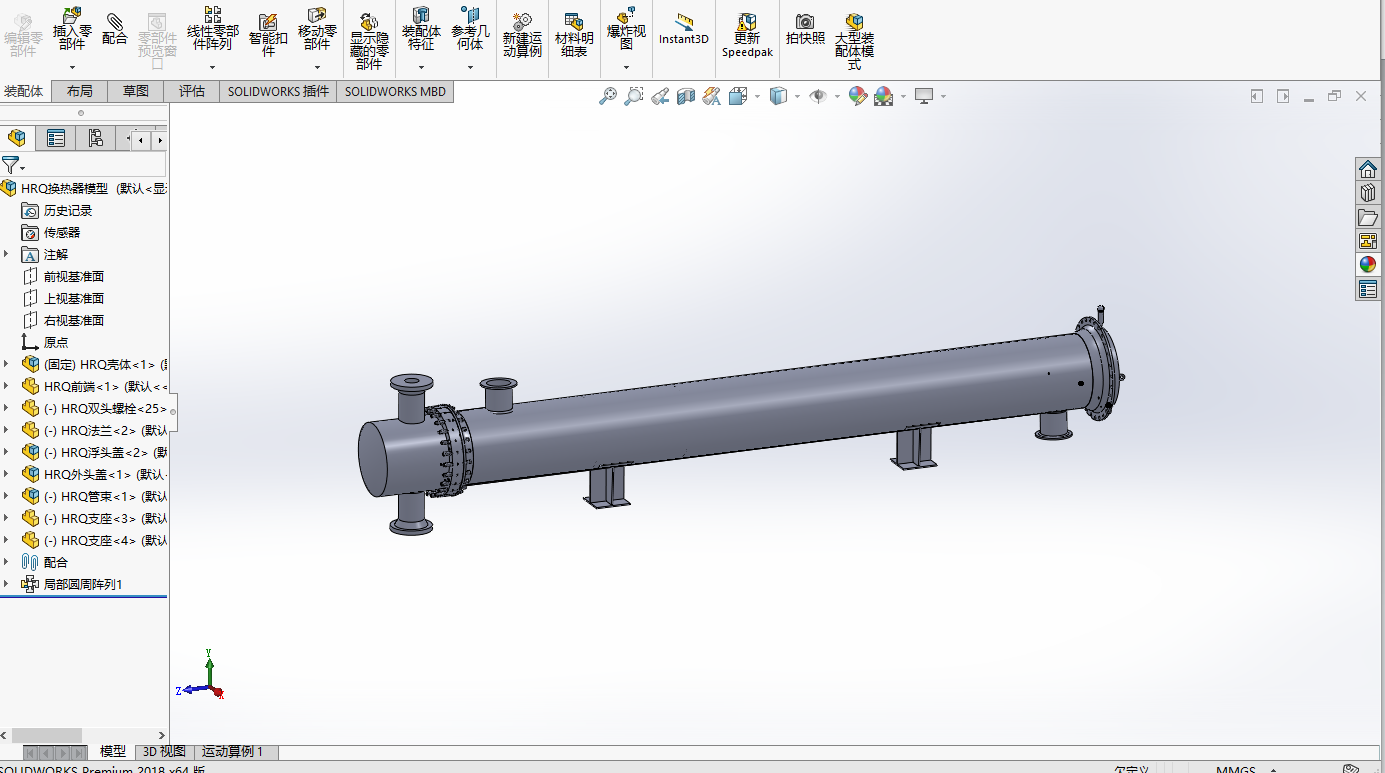The image size is (1385, 773).
Task: Open dropdown under Insert Components (插入零部件)
Action: (x=72, y=68)
